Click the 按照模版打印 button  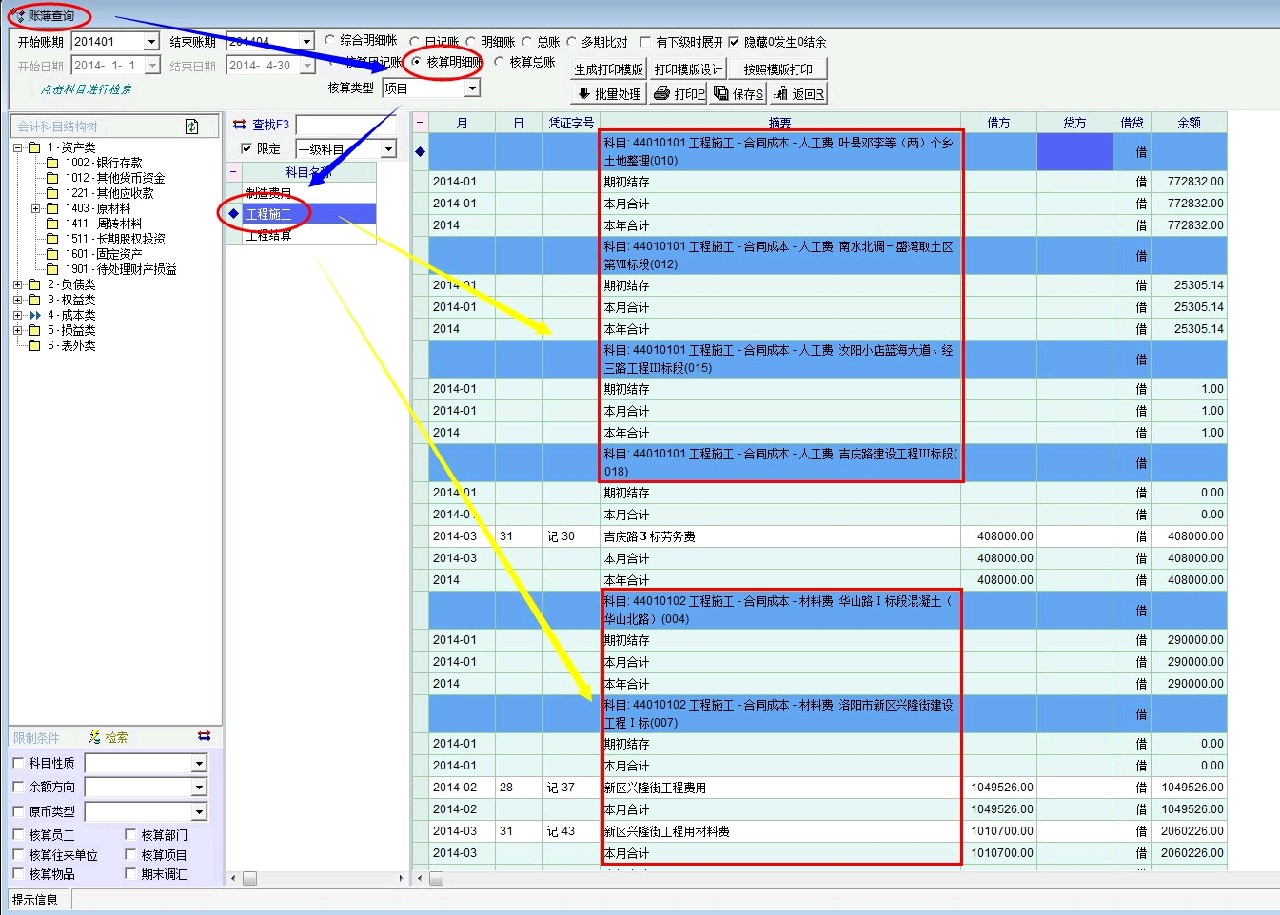(778, 69)
